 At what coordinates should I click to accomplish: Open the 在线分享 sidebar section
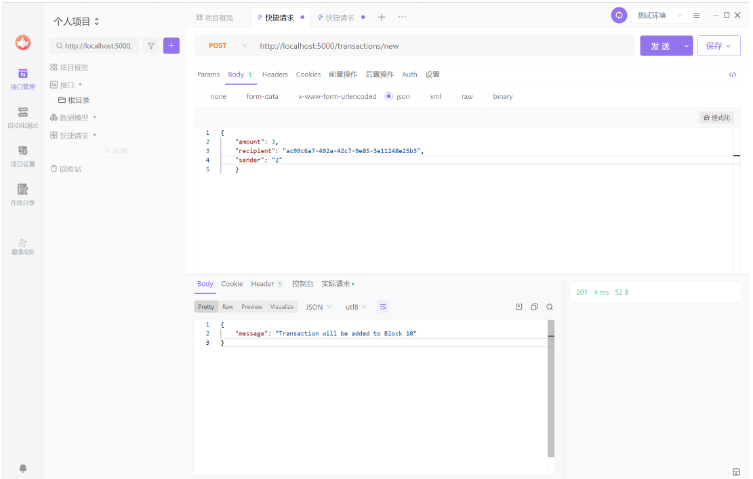23,195
